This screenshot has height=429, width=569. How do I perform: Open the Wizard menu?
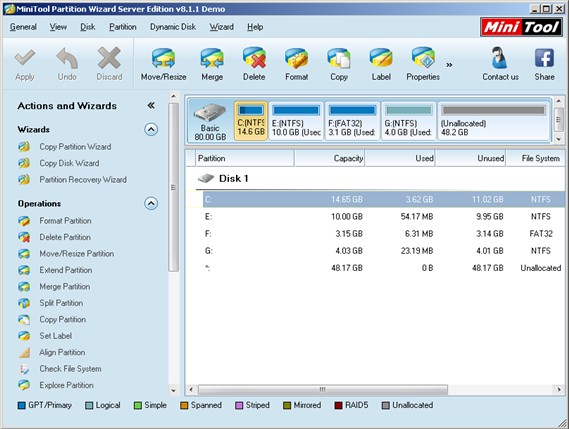[x=221, y=27]
